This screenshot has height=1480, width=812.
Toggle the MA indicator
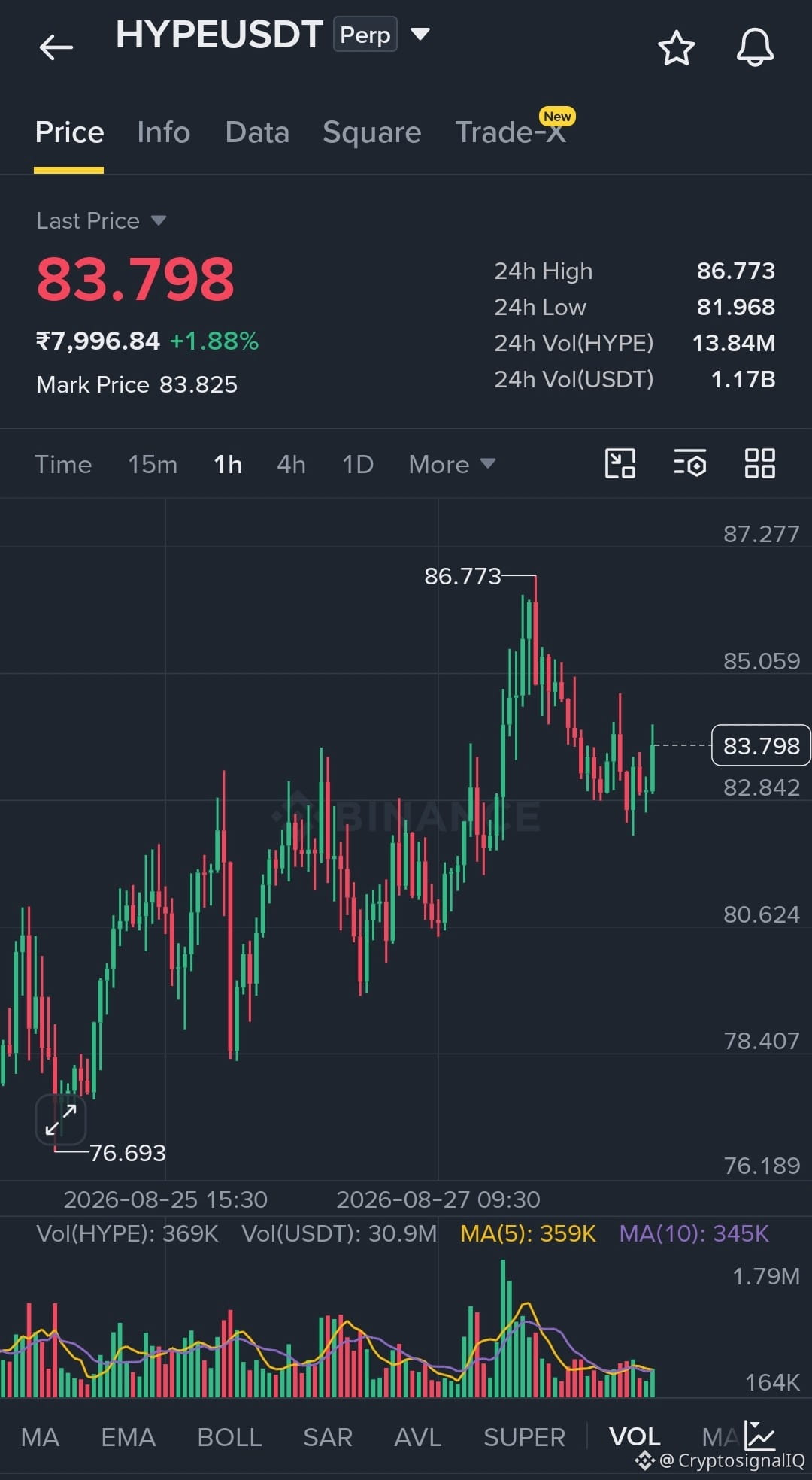point(40,1437)
